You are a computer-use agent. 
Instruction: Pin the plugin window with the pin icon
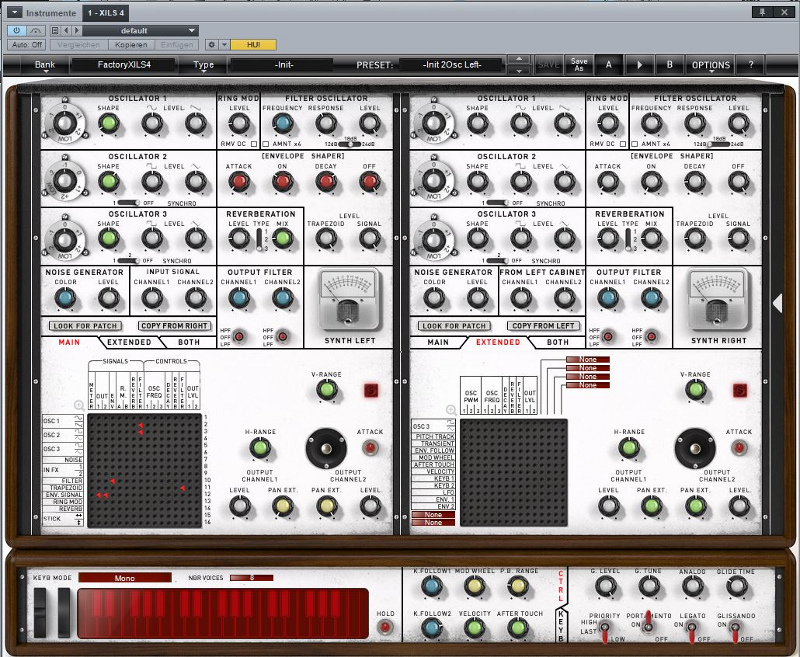(x=762, y=12)
